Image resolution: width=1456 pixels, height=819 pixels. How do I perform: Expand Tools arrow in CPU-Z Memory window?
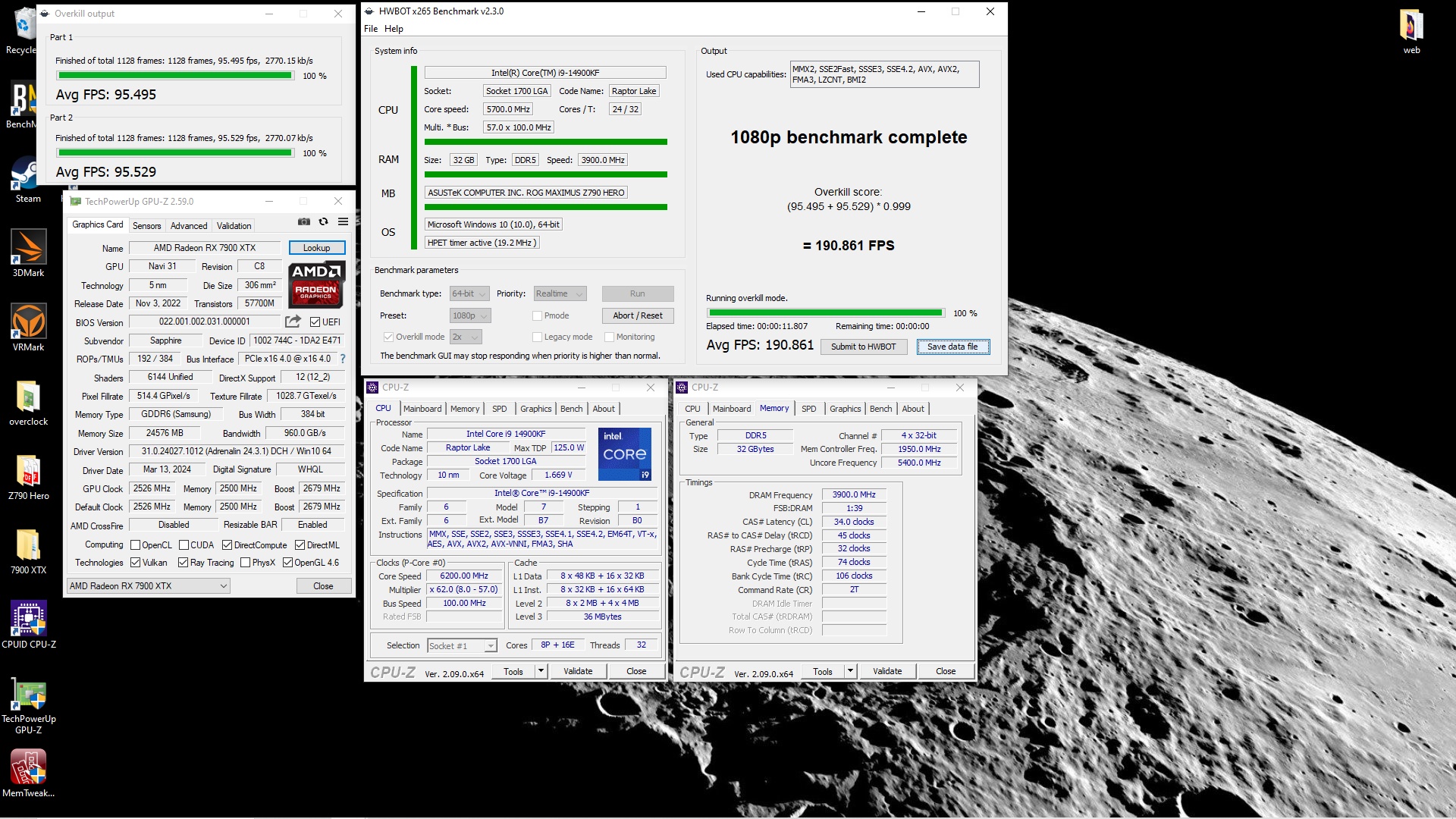[850, 671]
